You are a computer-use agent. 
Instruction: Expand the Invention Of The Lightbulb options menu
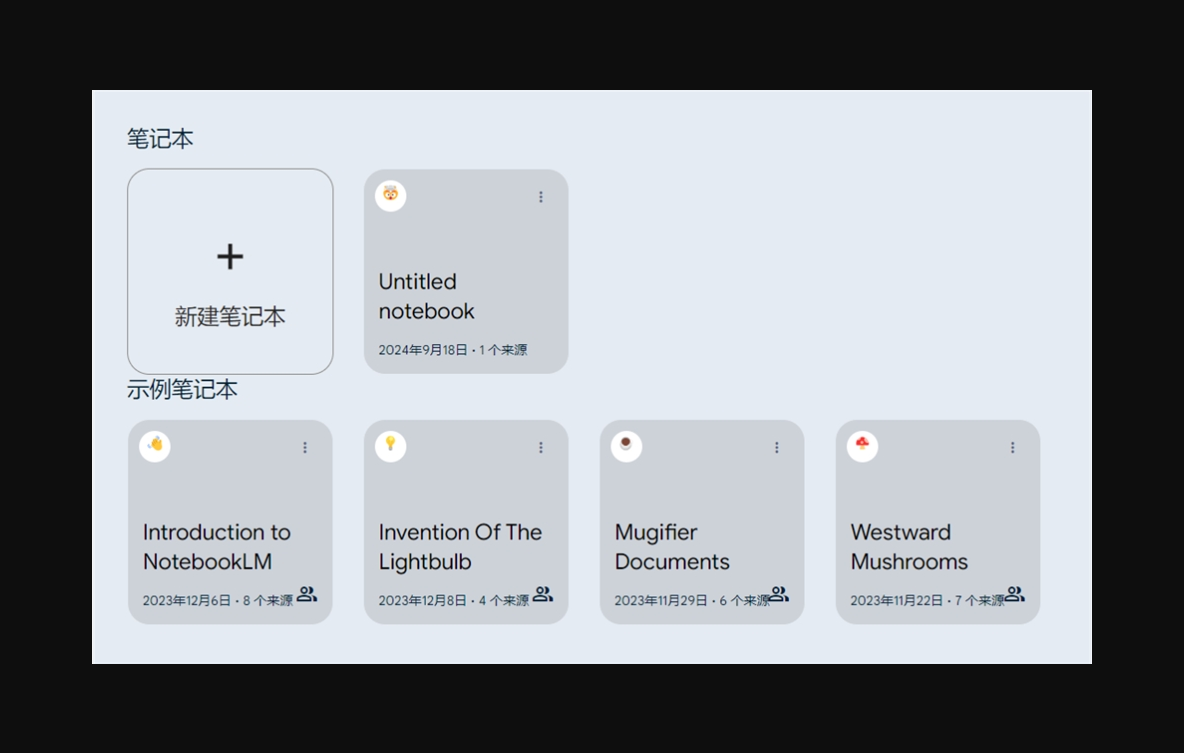click(541, 448)
